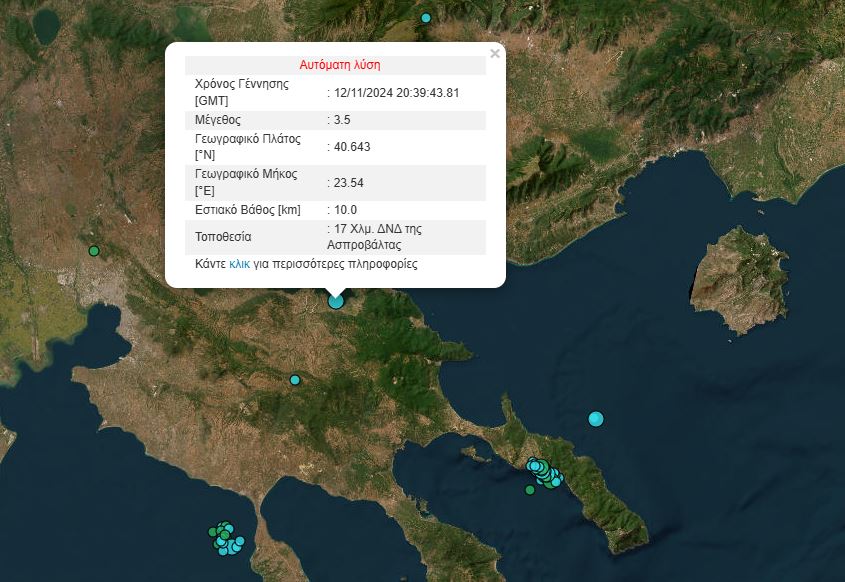Image resolution: width=845 pixels, height=582 pixels.
Task: Click the cyan earthquake marker at the map's top edge
Action: coord(426,18)
